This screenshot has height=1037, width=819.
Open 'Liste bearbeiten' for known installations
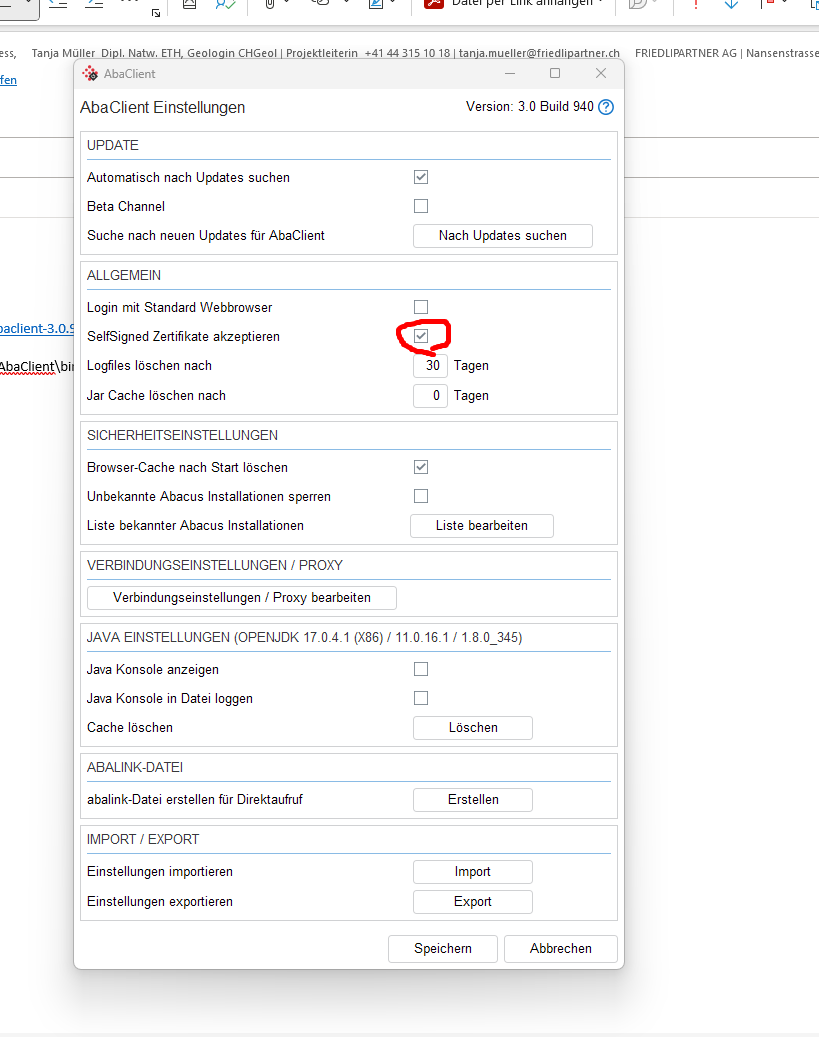pyautogui.click(x=482, y=526)
